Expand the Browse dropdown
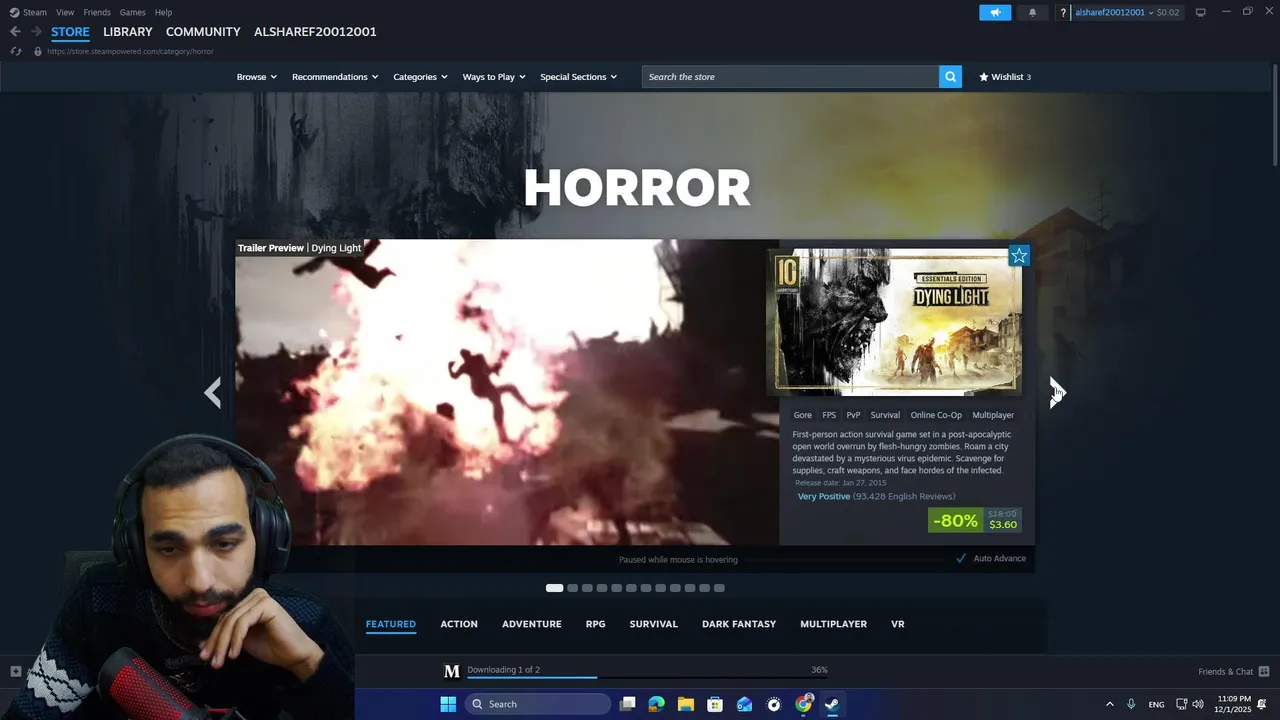This screenshot has width=1280, height=720. (256, 77)
